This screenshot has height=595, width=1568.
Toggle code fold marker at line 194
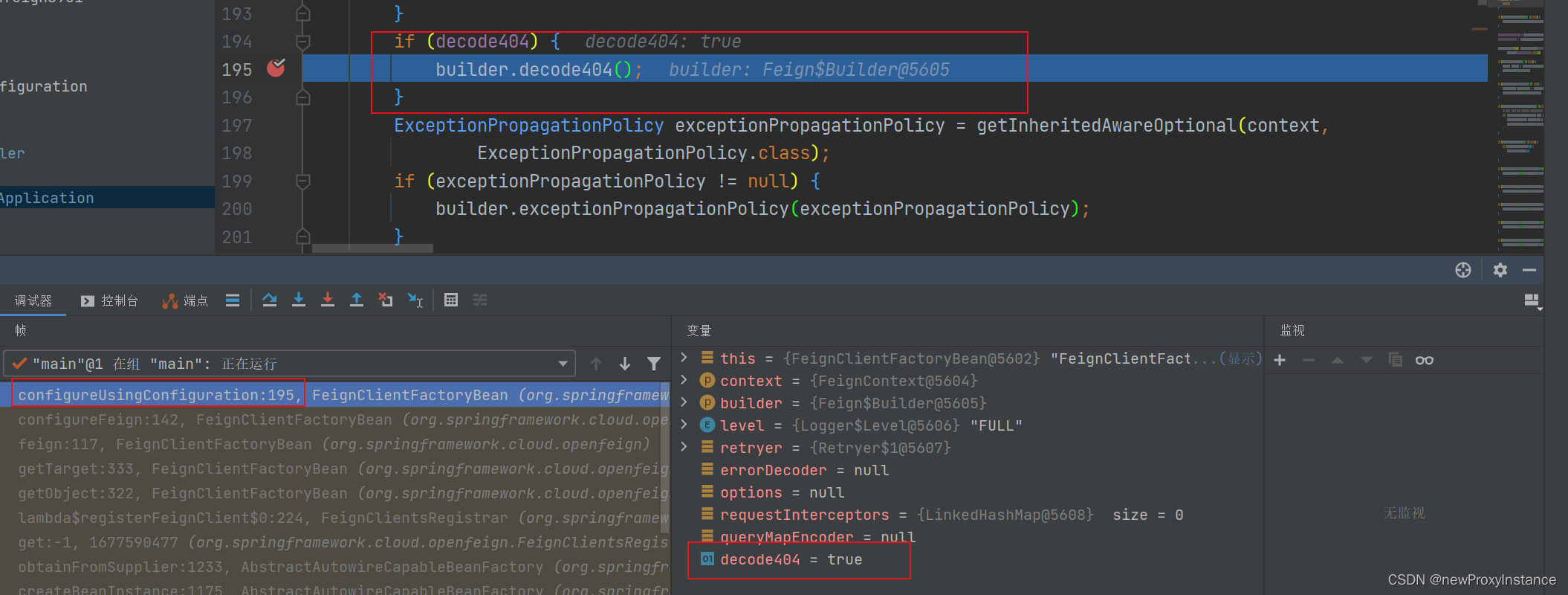303,42
